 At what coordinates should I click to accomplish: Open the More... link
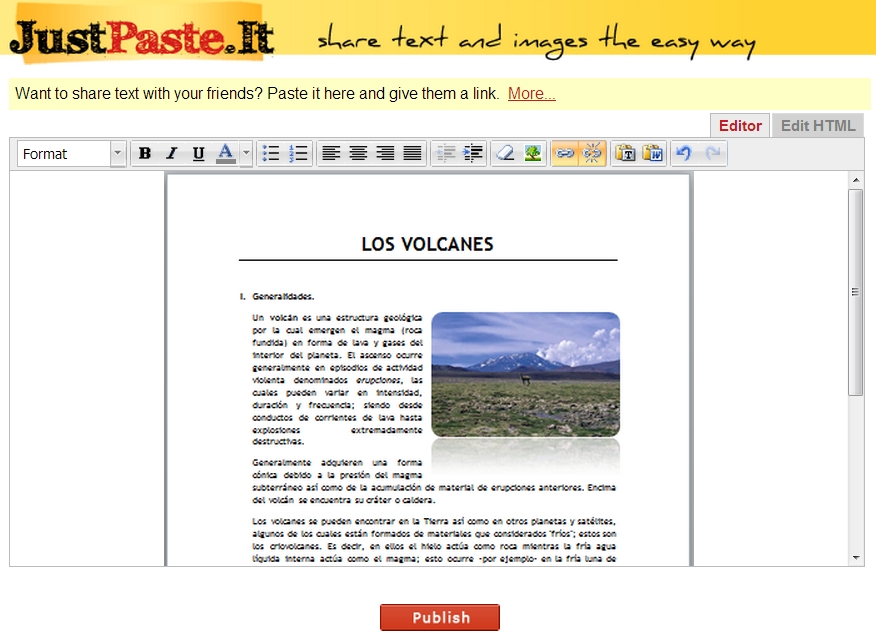tap(531, 94)
